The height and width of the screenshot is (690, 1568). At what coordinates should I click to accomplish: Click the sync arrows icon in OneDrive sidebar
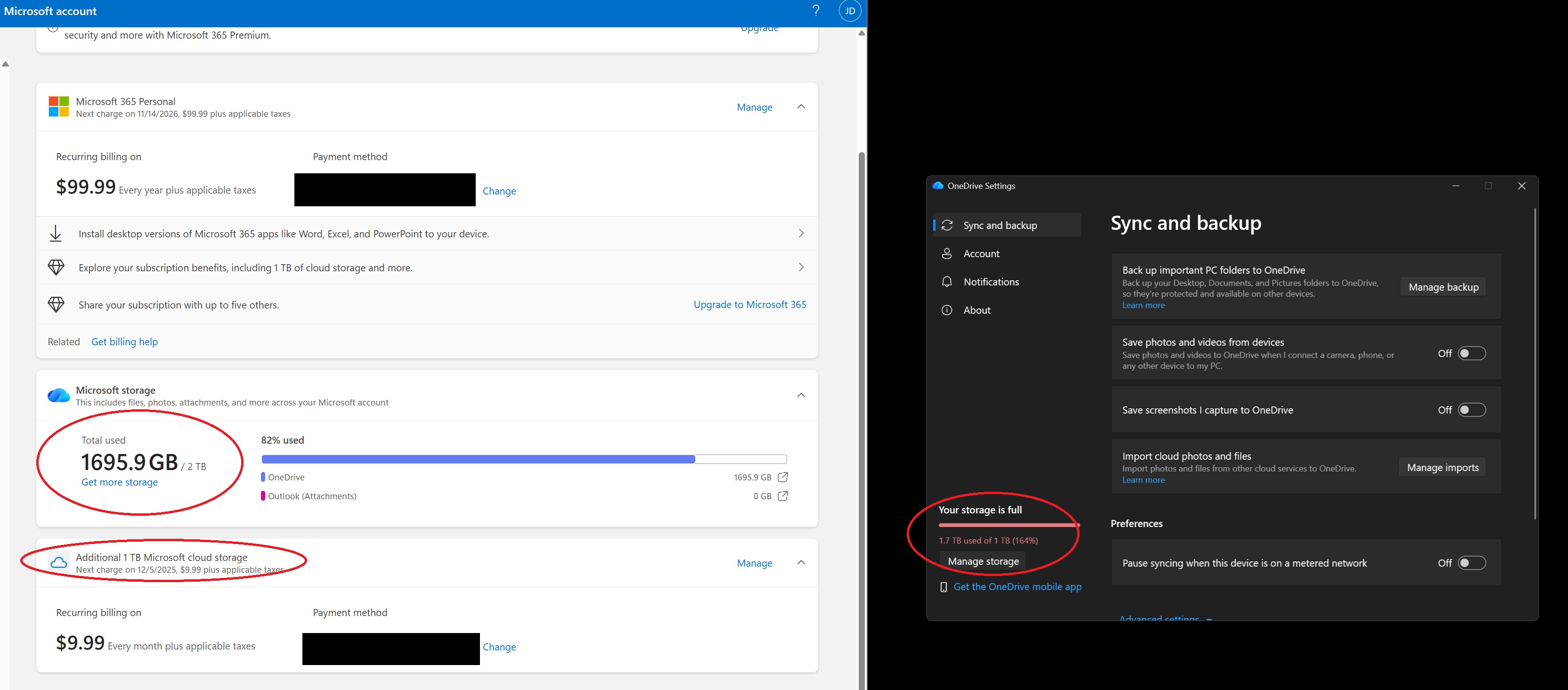[947, 225]
